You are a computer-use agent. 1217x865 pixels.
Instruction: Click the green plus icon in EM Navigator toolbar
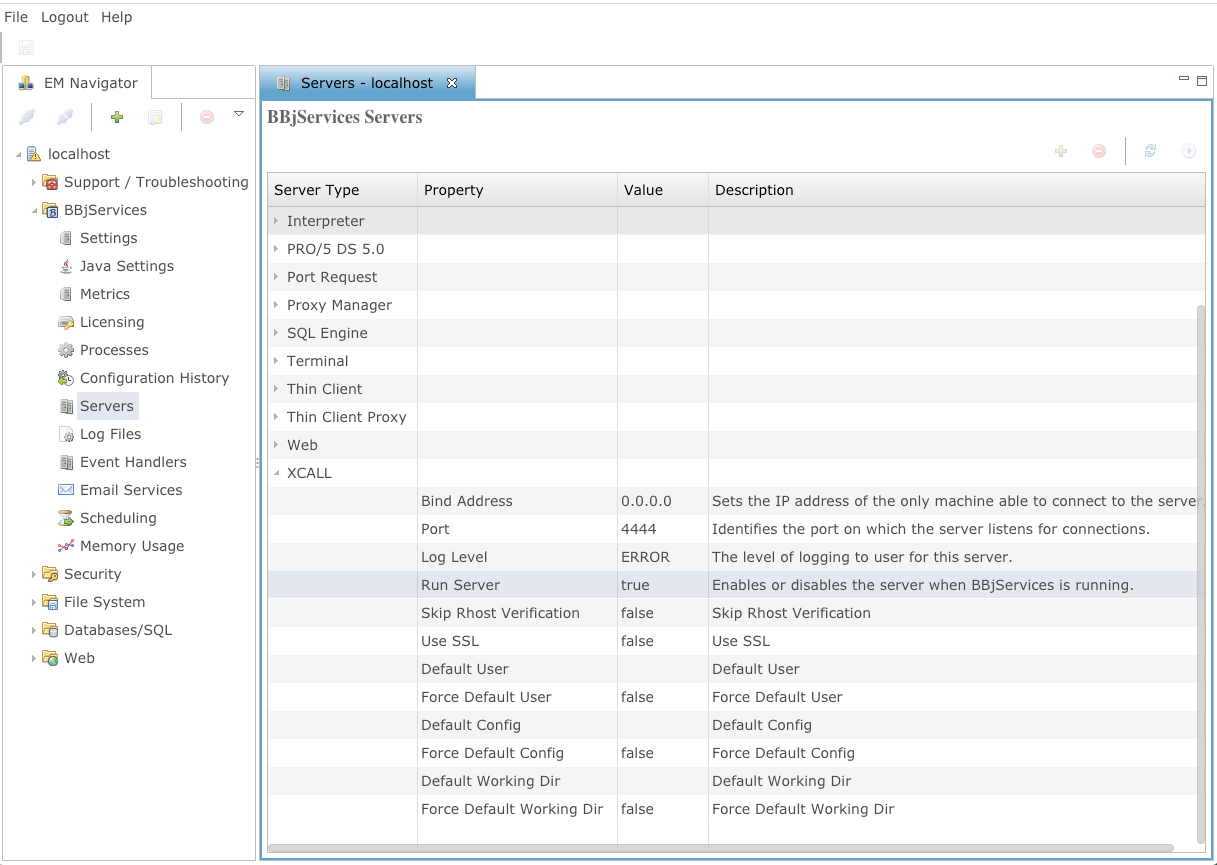(x=117, y=117)
